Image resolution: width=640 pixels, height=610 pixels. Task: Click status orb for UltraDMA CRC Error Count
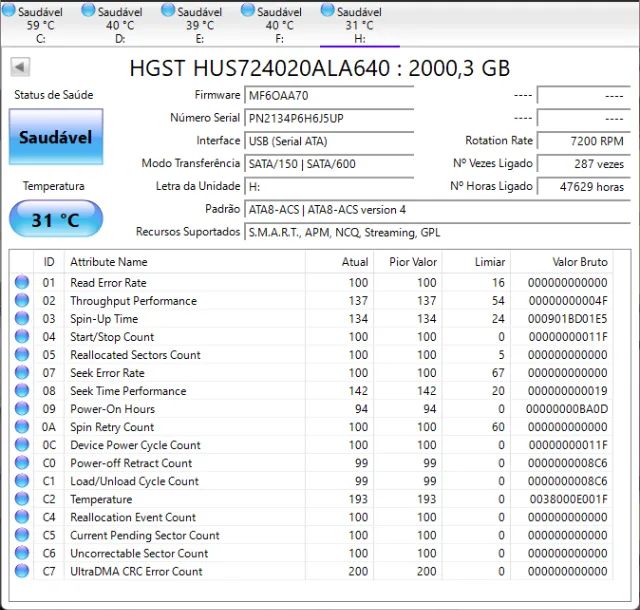point(22,571)
